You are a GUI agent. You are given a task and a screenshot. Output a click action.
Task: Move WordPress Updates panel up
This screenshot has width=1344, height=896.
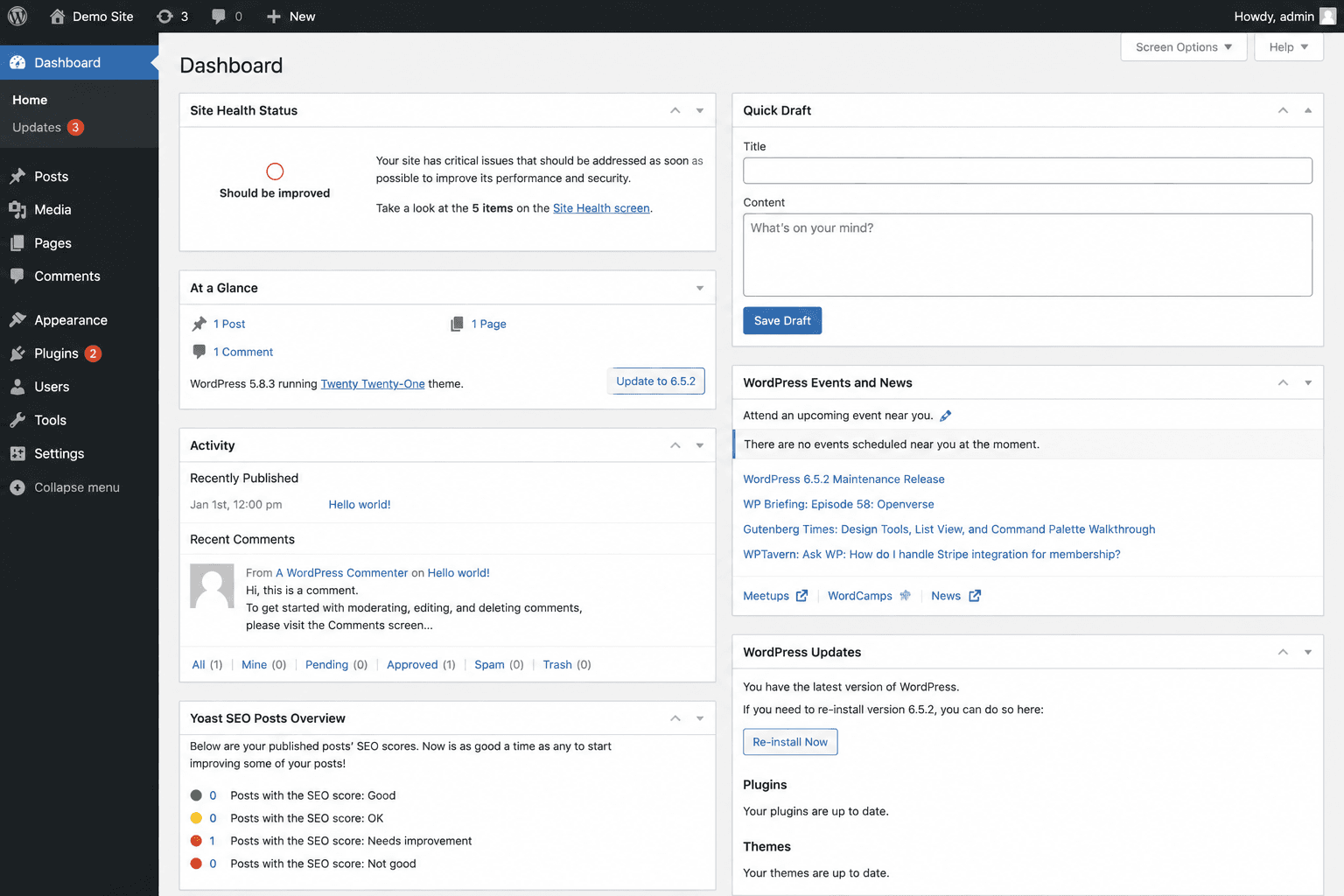click(x=1283, y=652)
